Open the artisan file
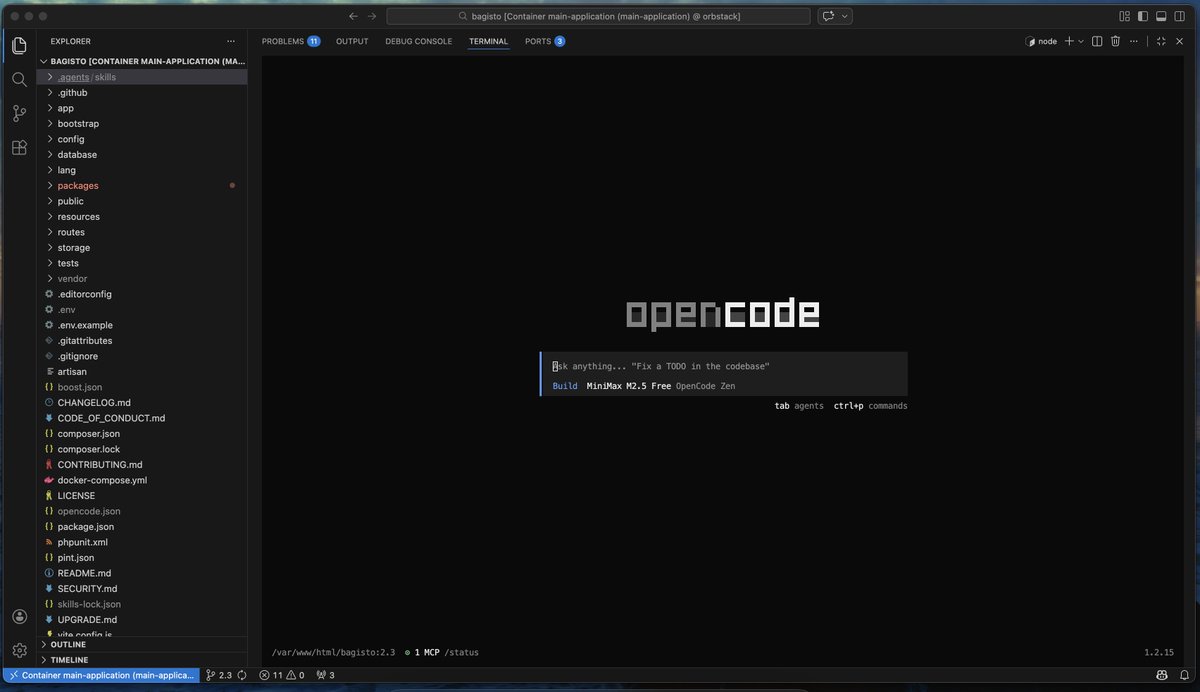 [x=142, y=371]
